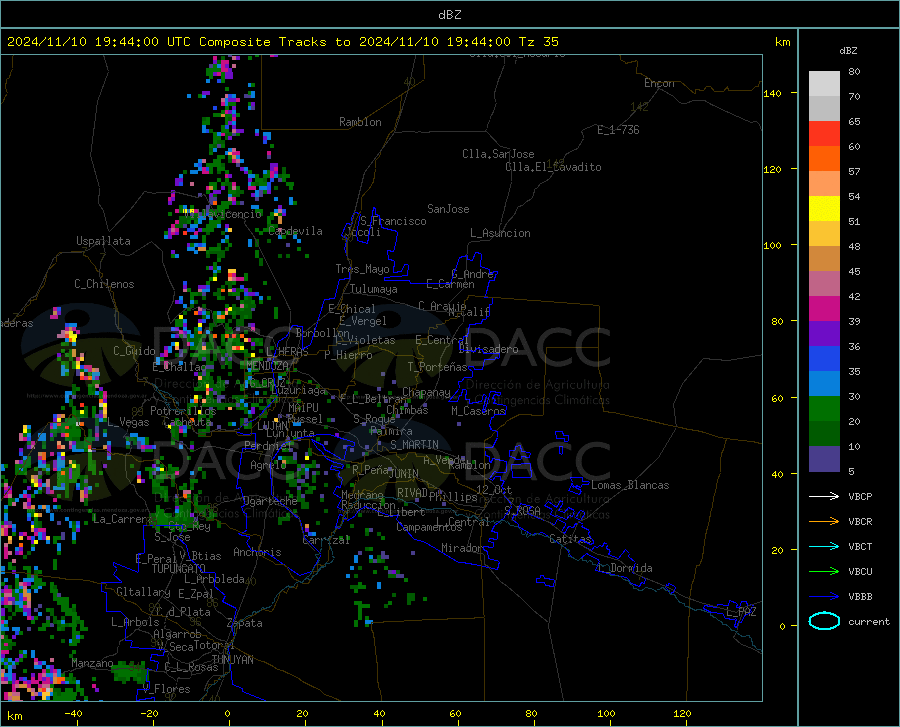Click the Tulumaya label on the map

tap(374, 289)
